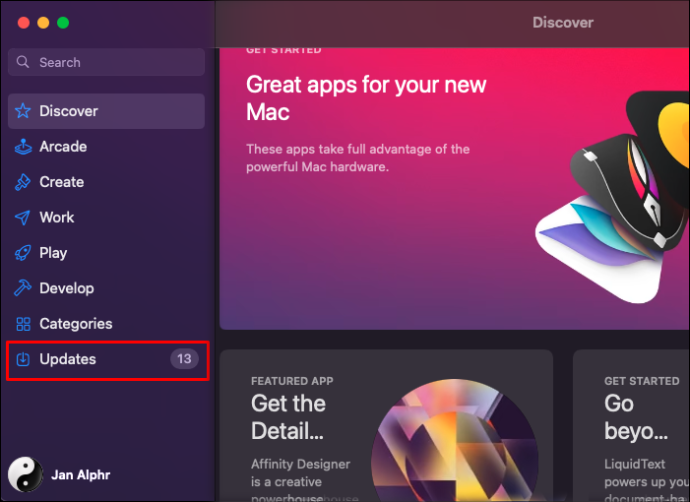Select the Arcade joystick icon
This screenshot has height=502, width=690.
[23, 147]
